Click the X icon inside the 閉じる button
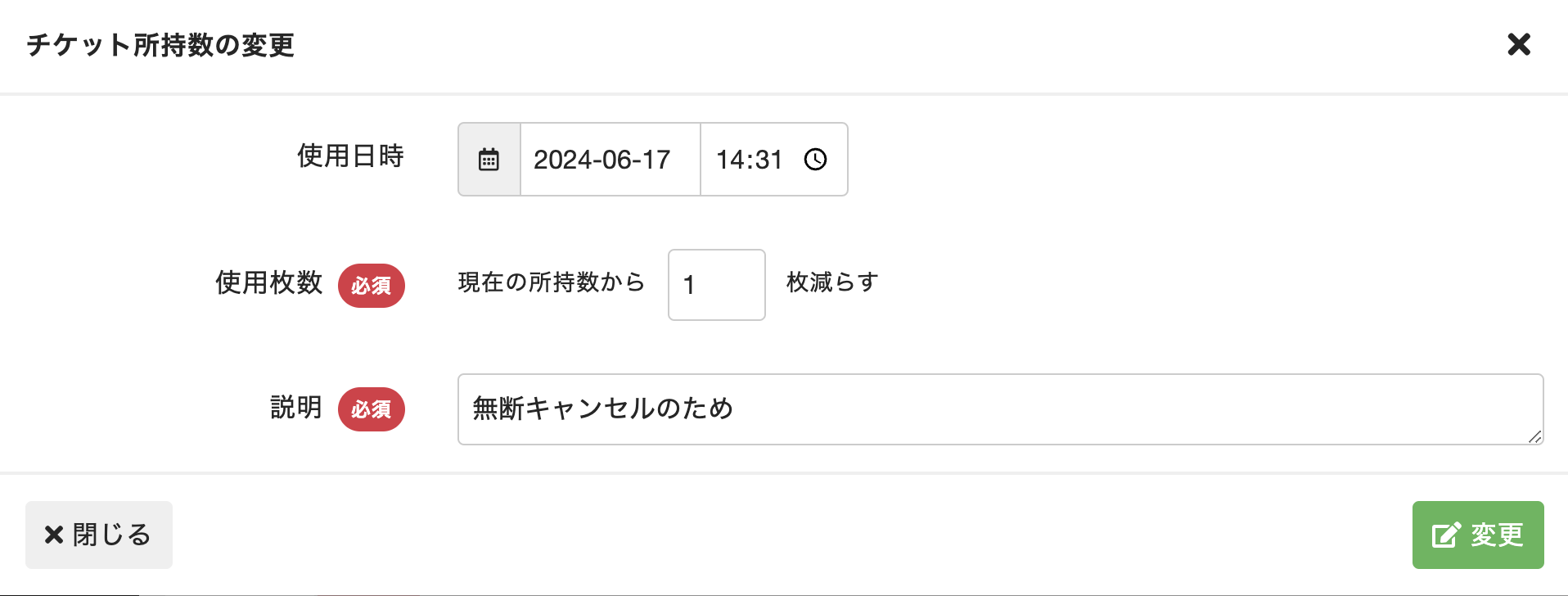This screenshot has width=1568, height=596. 54,535
